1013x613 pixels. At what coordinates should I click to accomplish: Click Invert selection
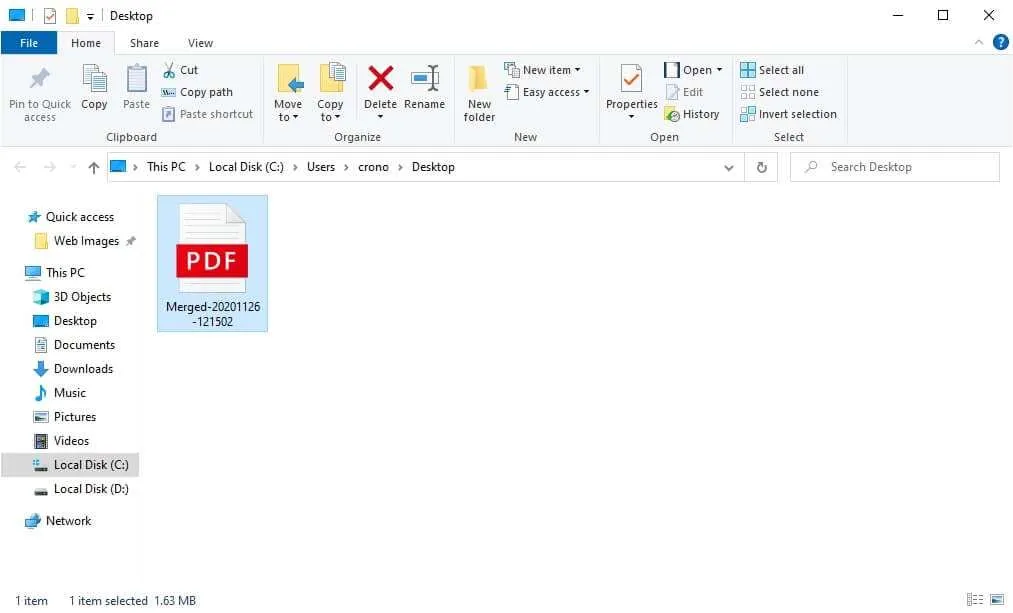(788, 114)
